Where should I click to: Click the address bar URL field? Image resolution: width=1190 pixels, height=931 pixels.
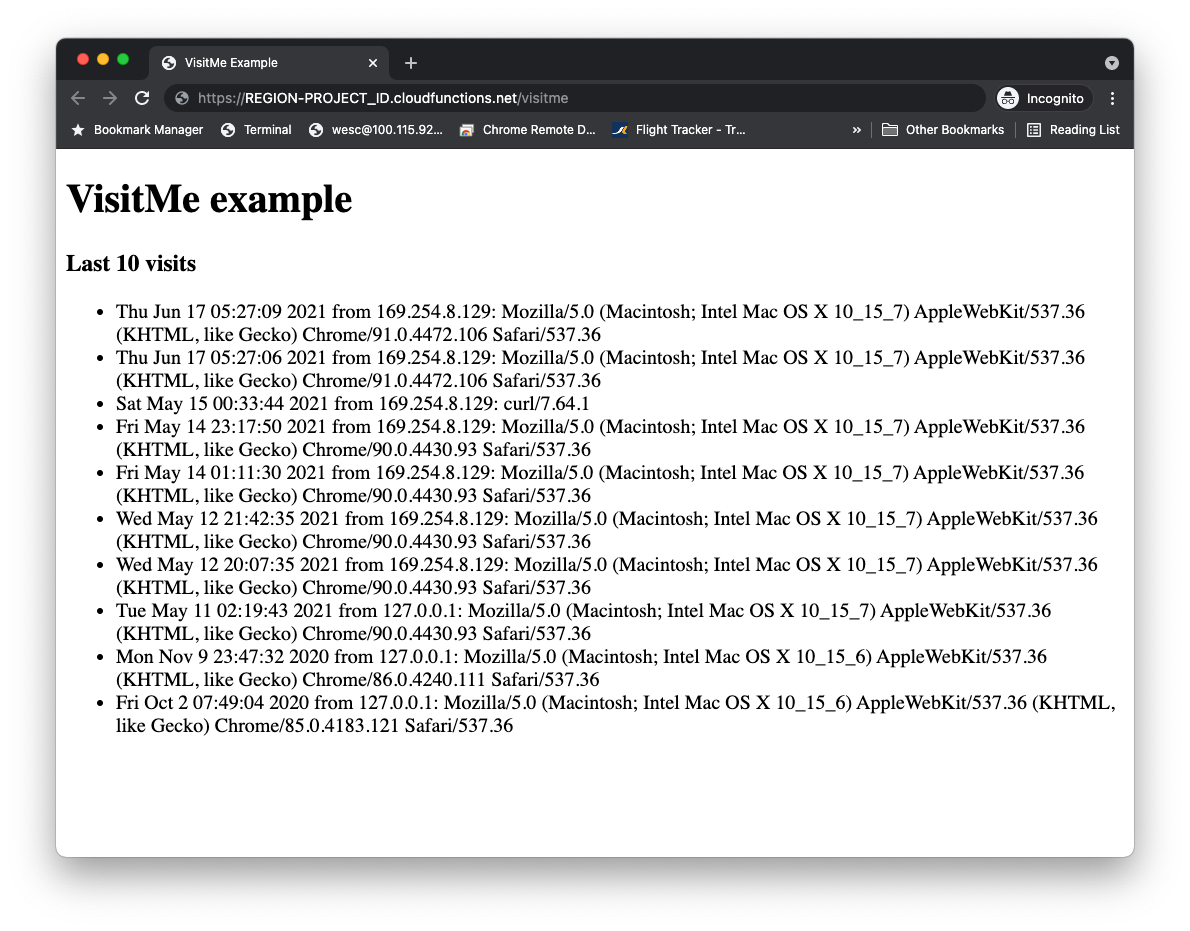pyautogui.click(x=580, y=98)
